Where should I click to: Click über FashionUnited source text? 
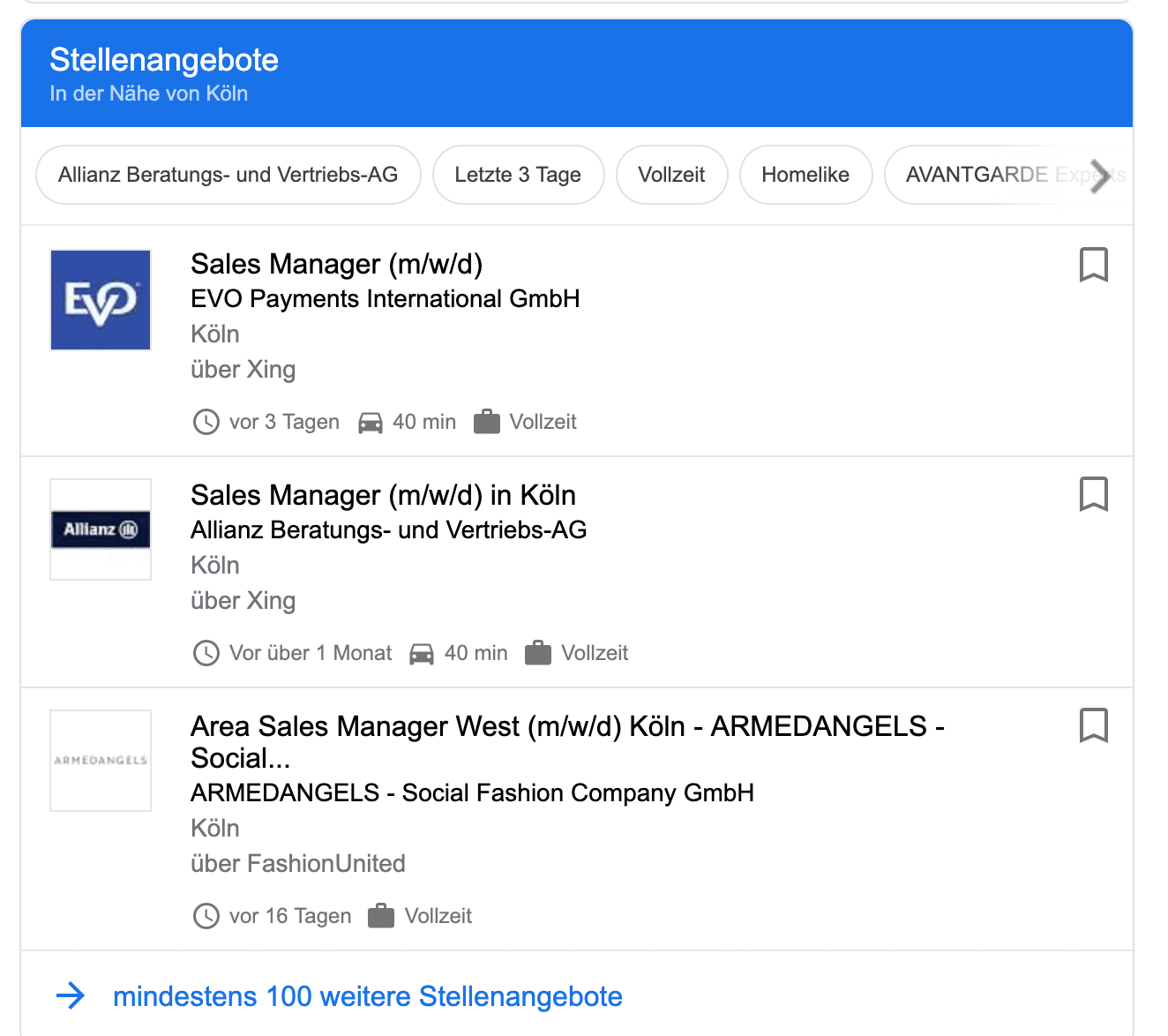point(298,864)
